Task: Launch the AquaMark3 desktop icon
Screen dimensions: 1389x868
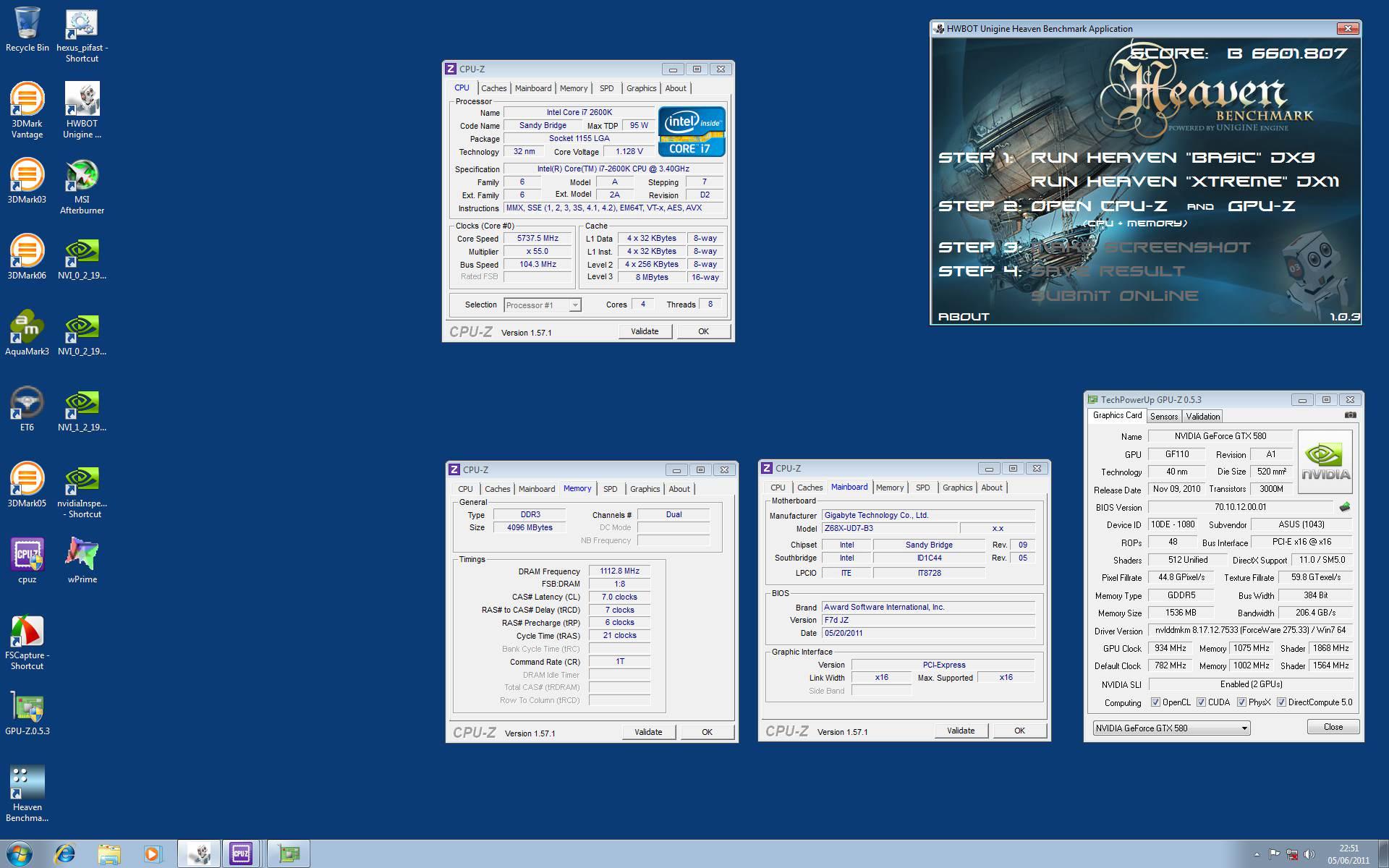Action: click(x=27, y=333)
